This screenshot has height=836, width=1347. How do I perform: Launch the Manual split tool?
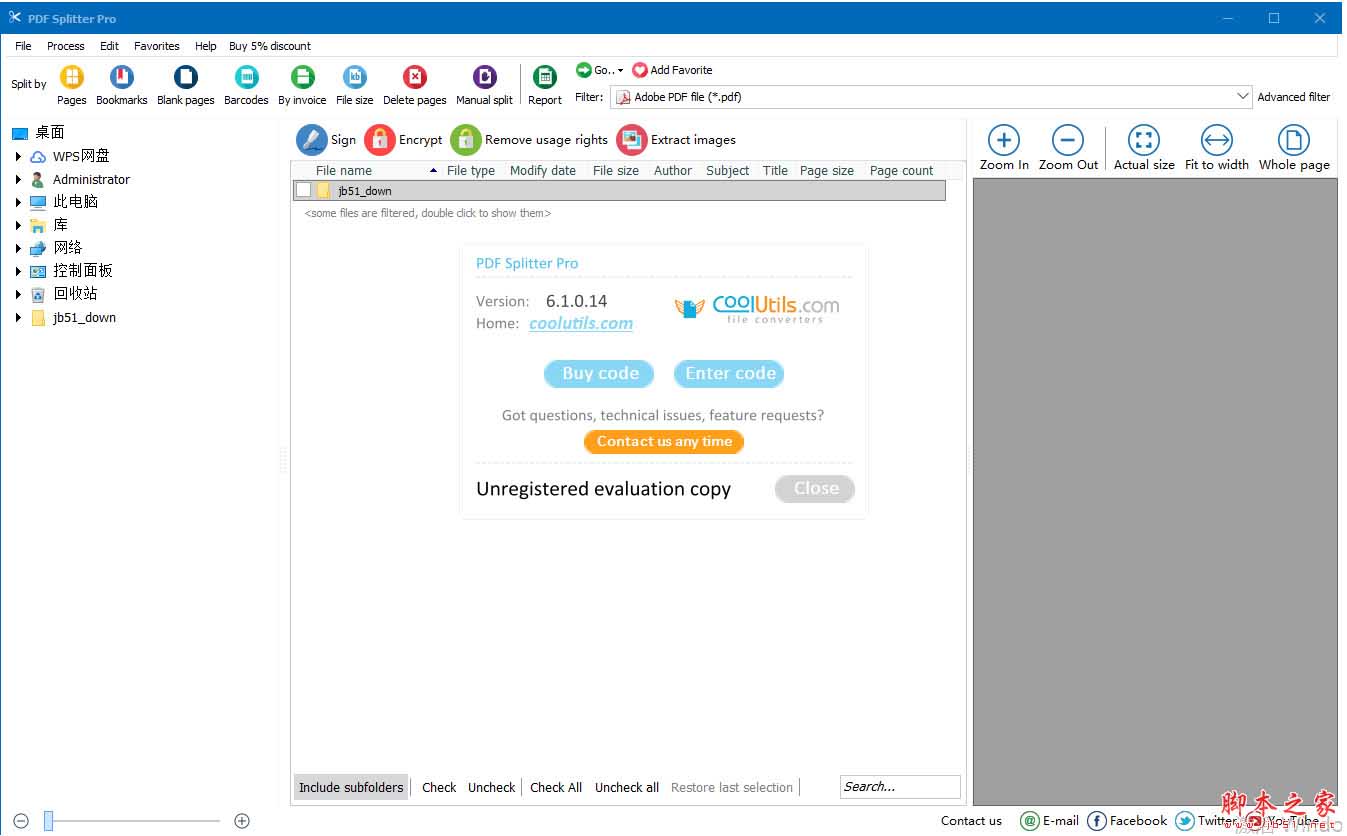pos(484,78)
